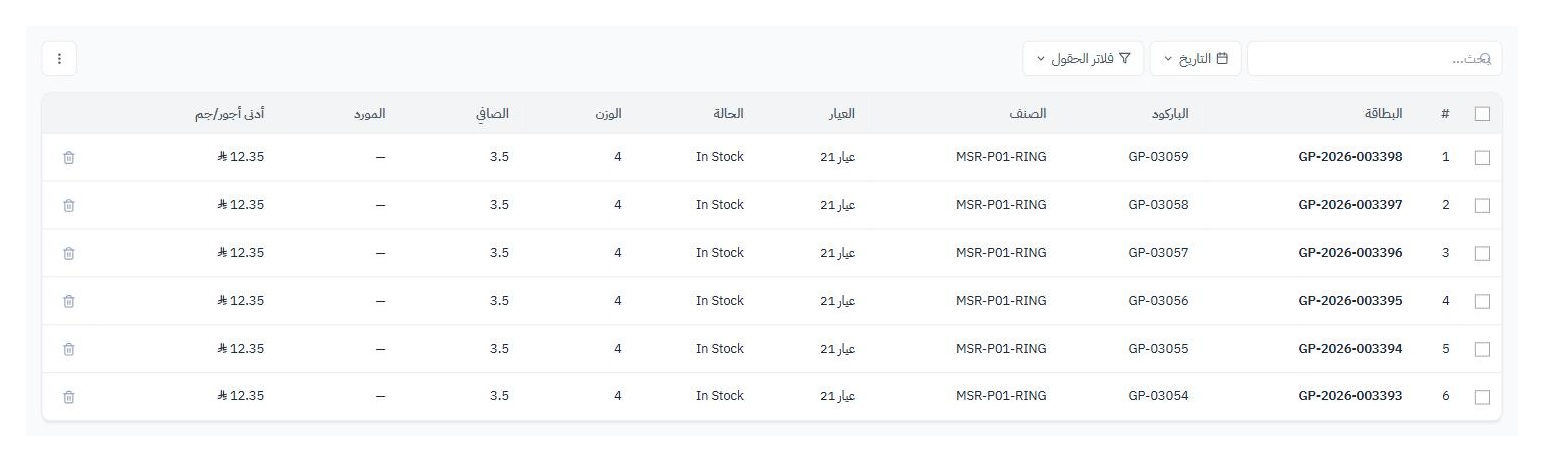This screenshot has height=462, width=1544.
Task: Select card number GP-2026-003396
Action: [1350, 253]
